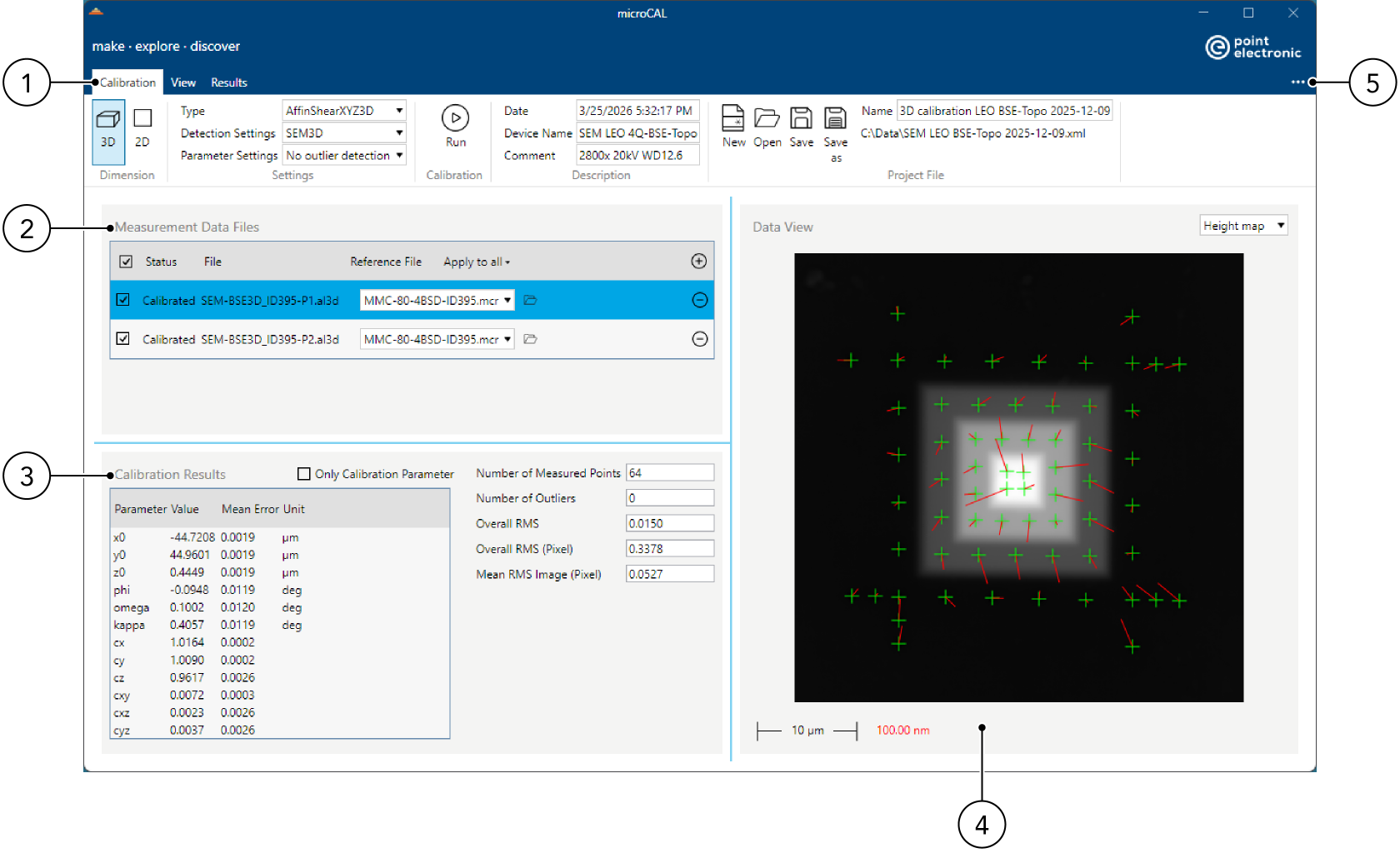Uncheck the SEM-BSE3D_ID395-P1.al3d checkbox
1400x853 pixels.
point(123,300)
